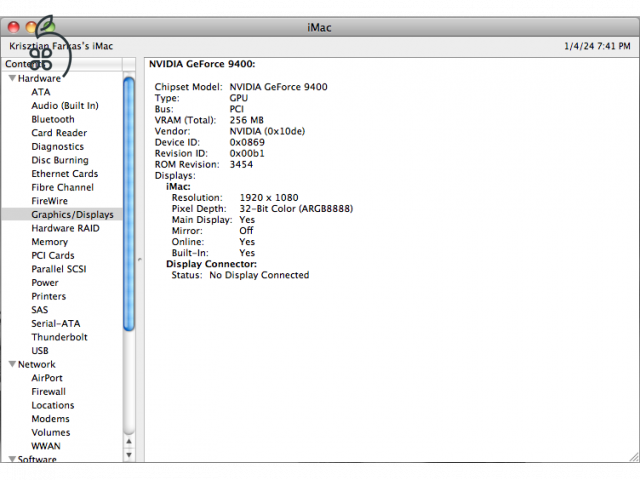Click the No Display Connected status
Viewport: 640px width, 480px height.
pos(259,275)
